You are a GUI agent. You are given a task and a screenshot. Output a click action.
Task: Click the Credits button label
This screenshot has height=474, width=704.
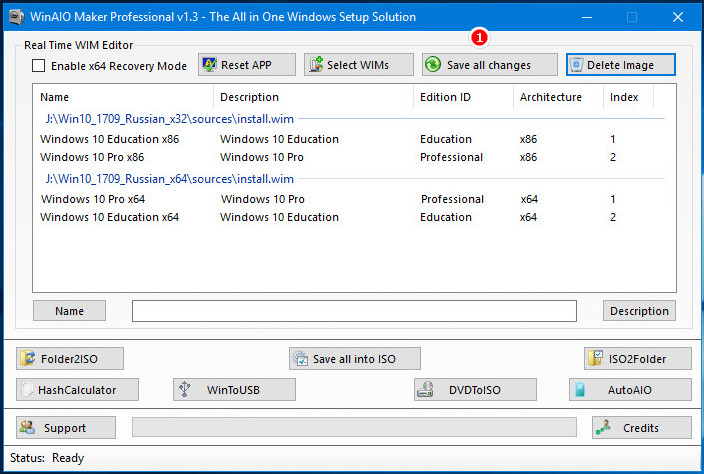point(641,428)
